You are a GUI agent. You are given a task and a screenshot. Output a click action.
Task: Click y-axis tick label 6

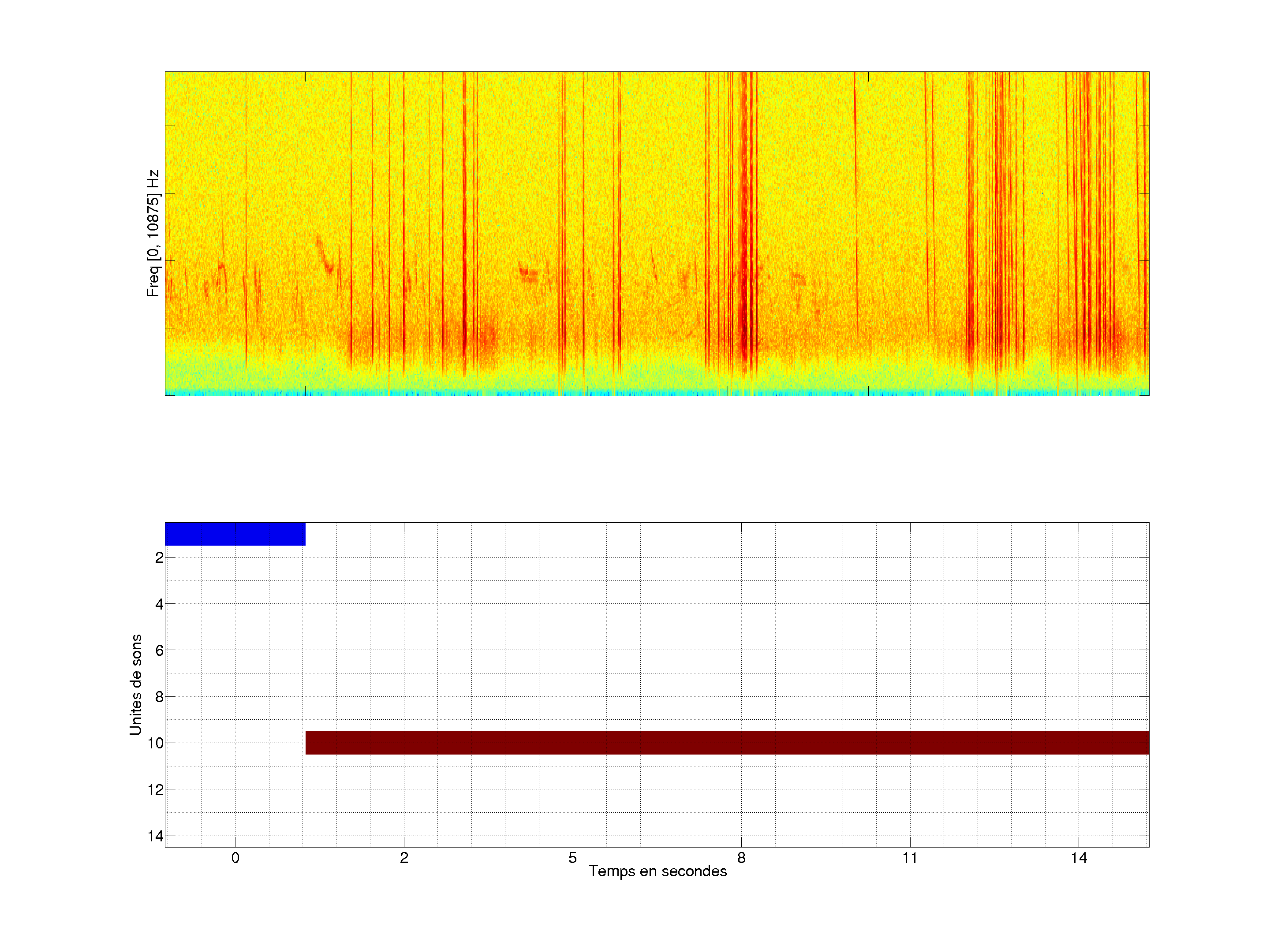click(x=159, y=651)
